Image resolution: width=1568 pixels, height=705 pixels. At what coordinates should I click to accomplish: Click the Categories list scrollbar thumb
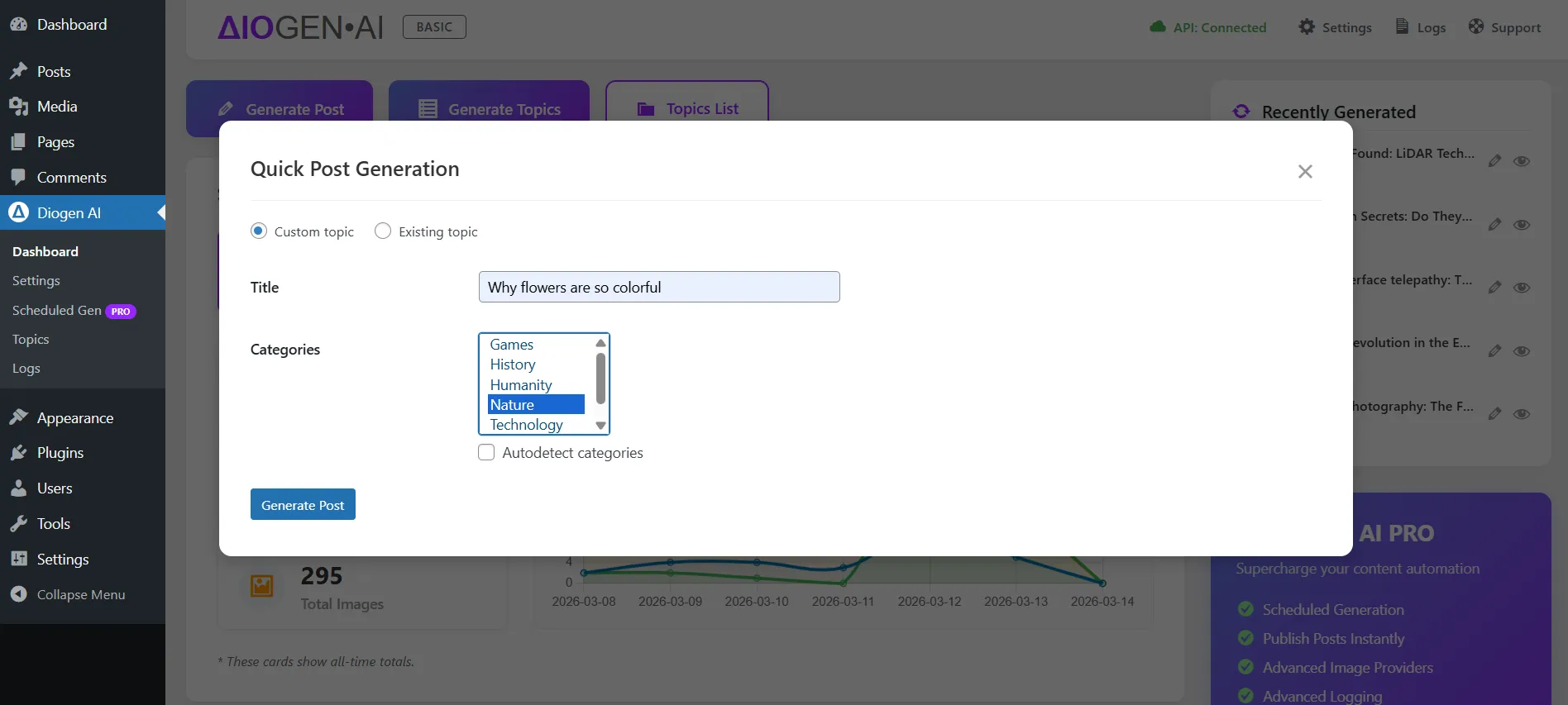pyautogui.click(x=601, y=379)
